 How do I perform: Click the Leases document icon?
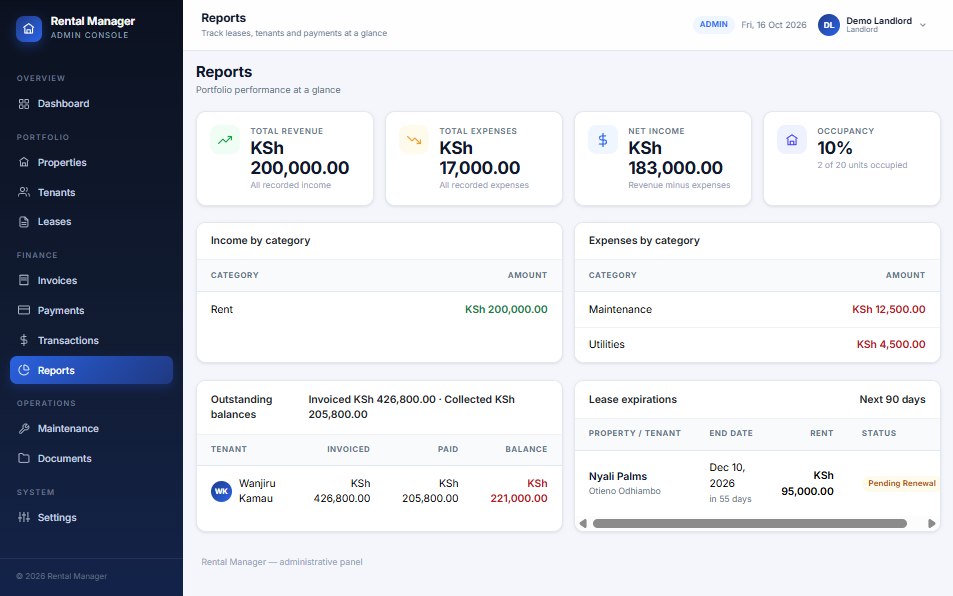24,222
